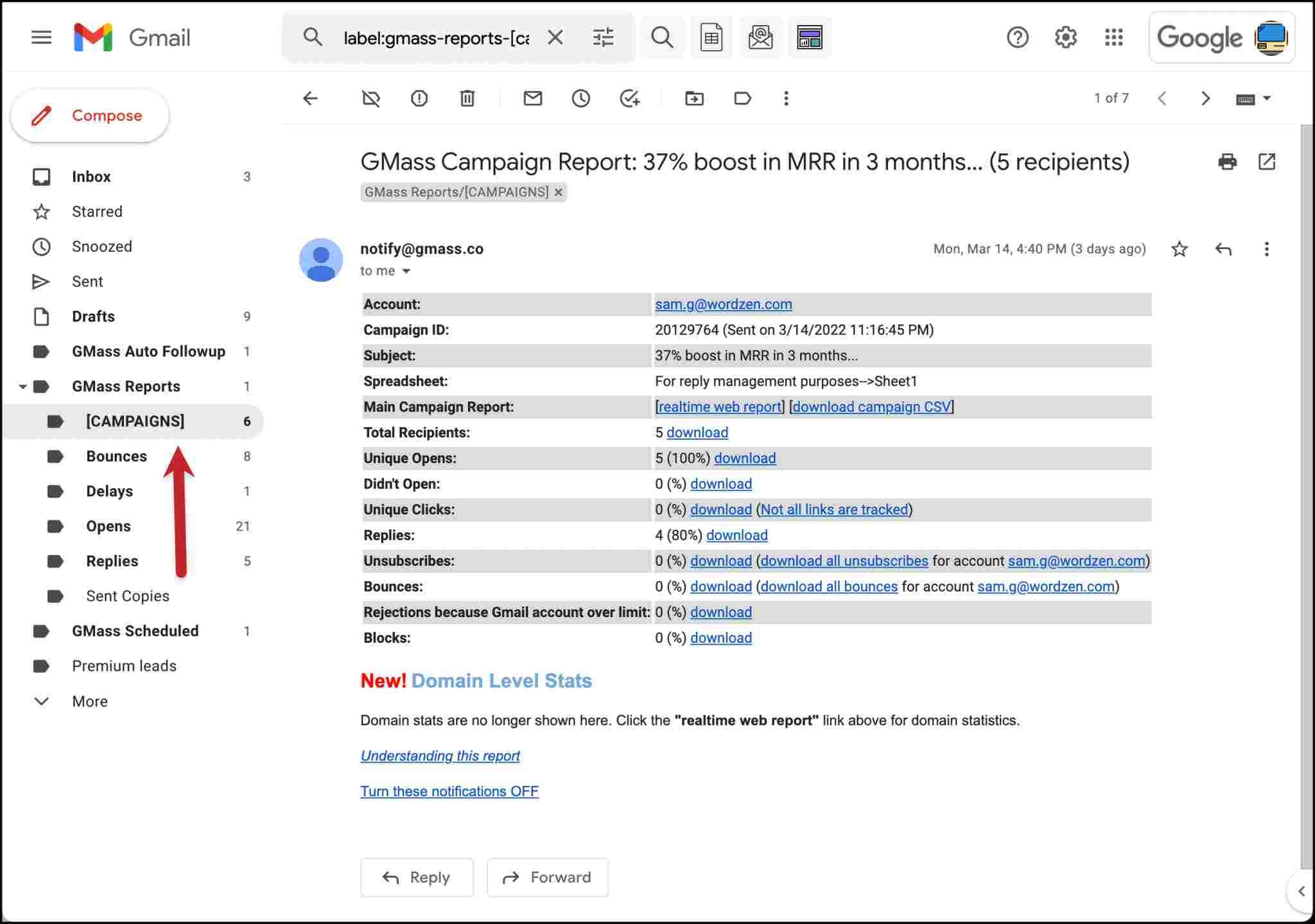The height and width of the screenshot is (924, 1315).
Task: Delete the campaign report email
Action: coord(467,98)
